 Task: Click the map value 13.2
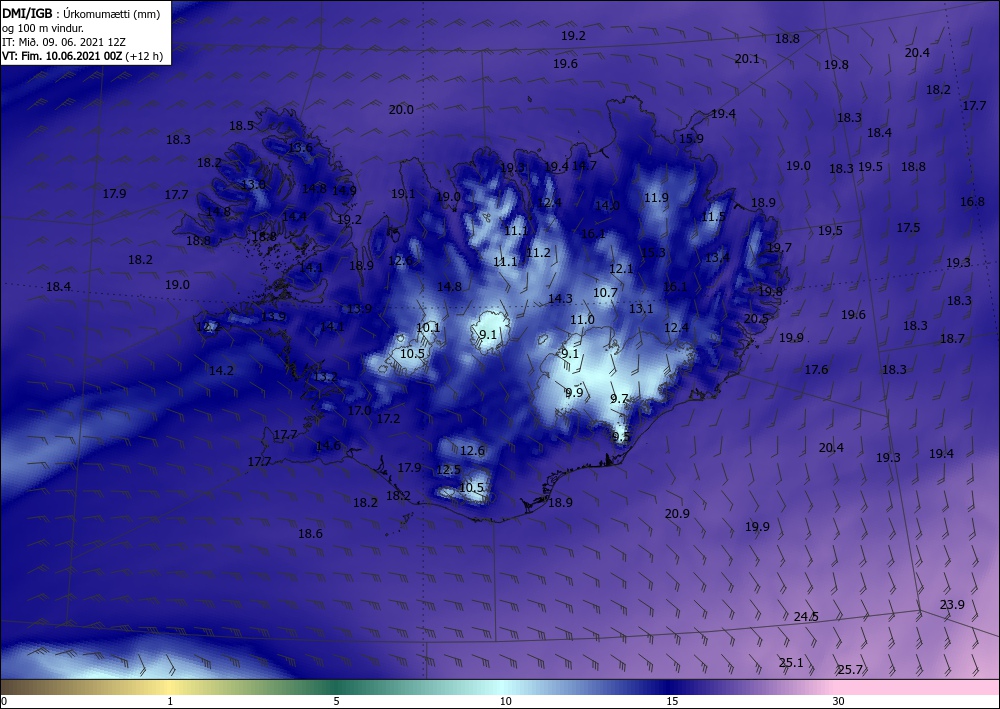click(x=326, y=377)
